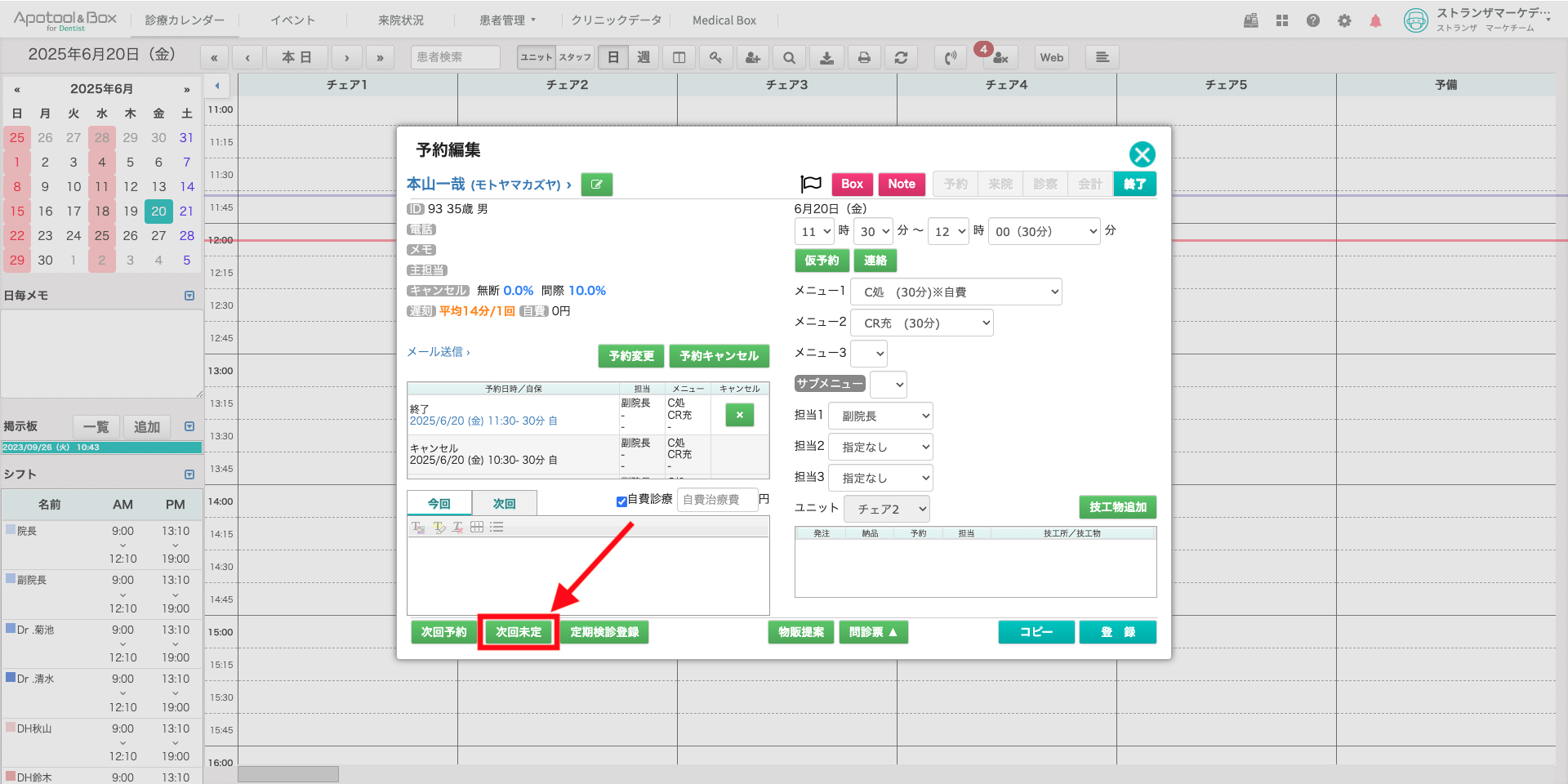Click the メール送信 link

pos(438,352)
